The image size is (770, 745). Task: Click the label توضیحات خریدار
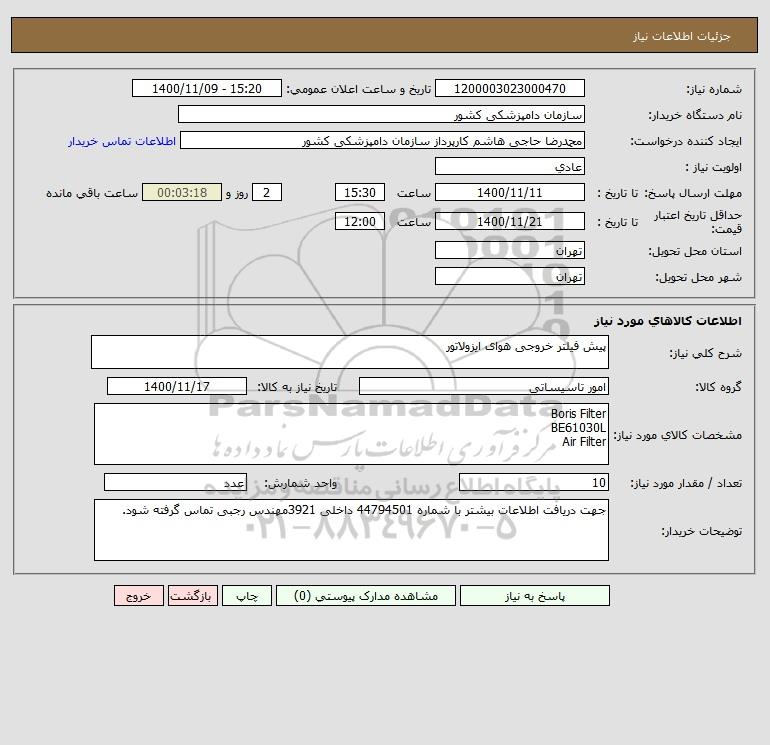(701, 531)
